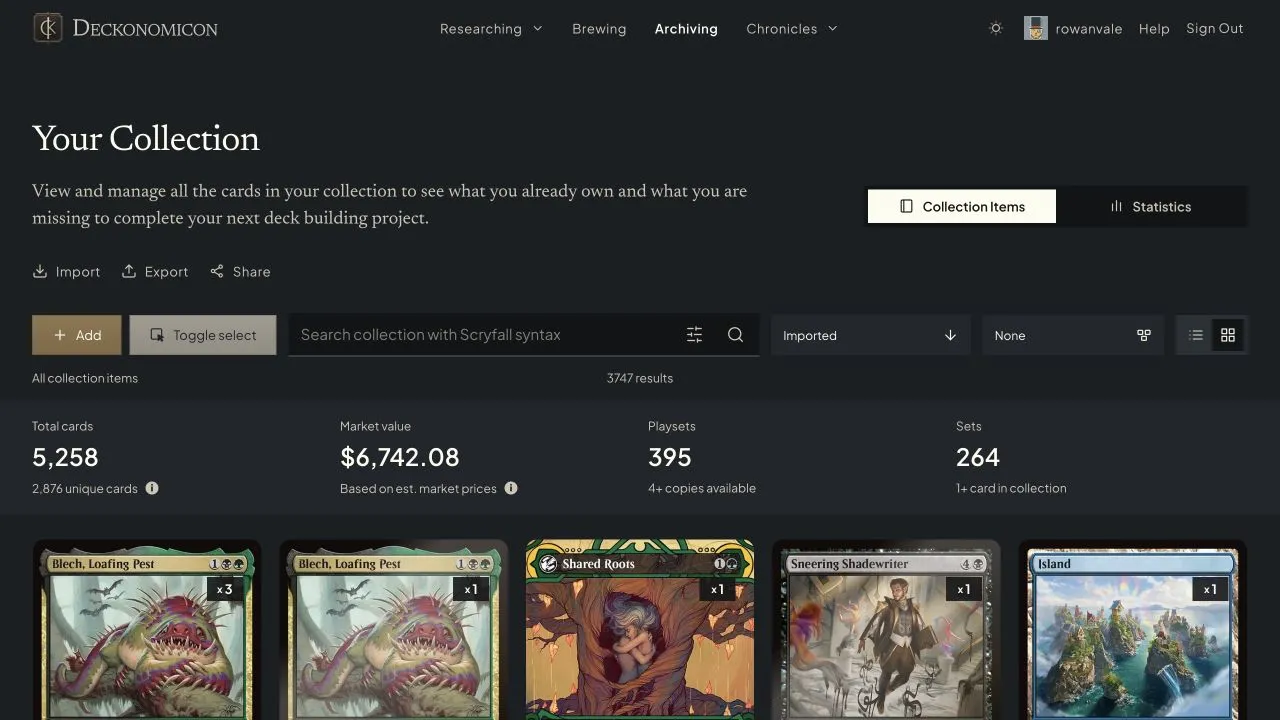Open the None grouping dropdown
The image size is (1280, 720).
(1073, 335)
